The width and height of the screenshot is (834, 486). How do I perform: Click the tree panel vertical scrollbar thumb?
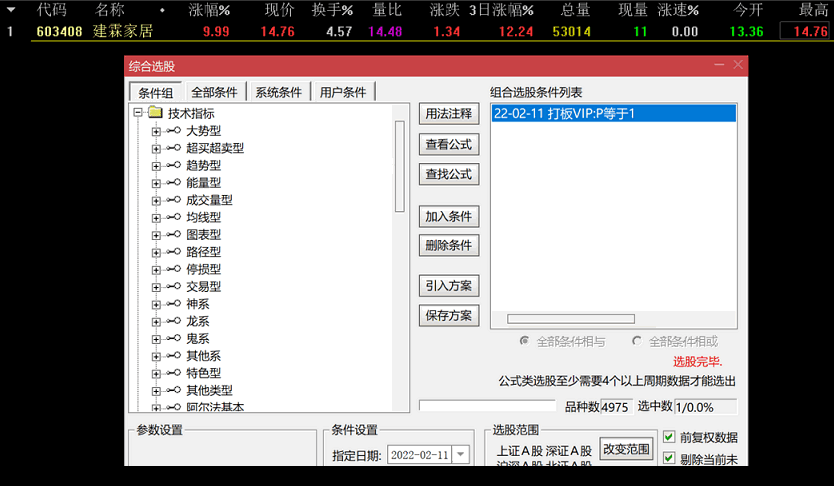tap(399, 166)
